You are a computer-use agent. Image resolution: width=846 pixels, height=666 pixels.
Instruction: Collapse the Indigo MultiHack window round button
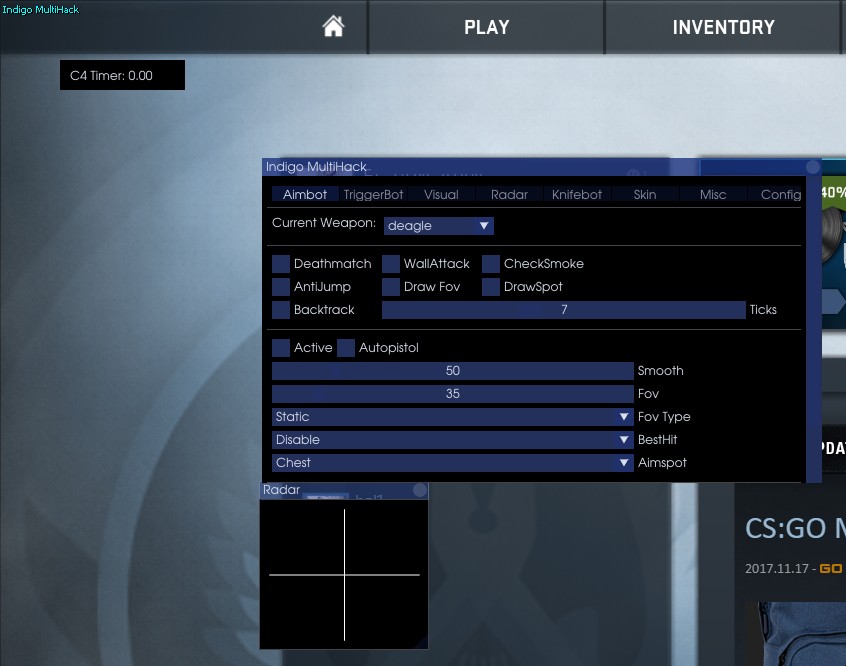[813, 167]
